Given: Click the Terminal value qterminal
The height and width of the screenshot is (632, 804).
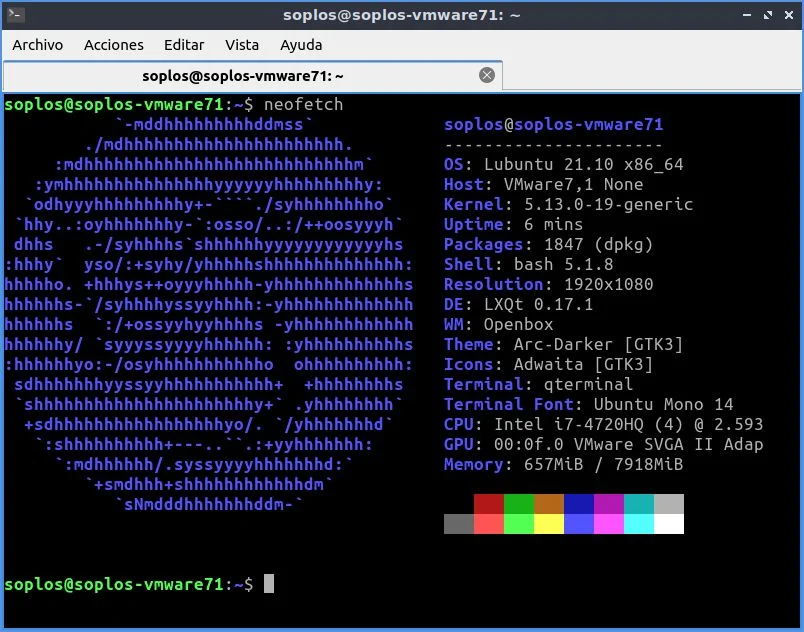Looking at the screenshot, I should click(x=588, y=384).
